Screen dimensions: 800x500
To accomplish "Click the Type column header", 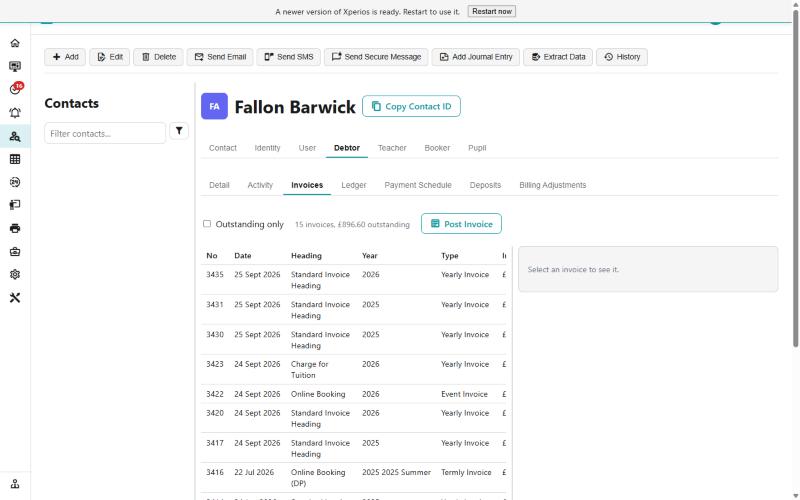I will click(x=449, y=256).
